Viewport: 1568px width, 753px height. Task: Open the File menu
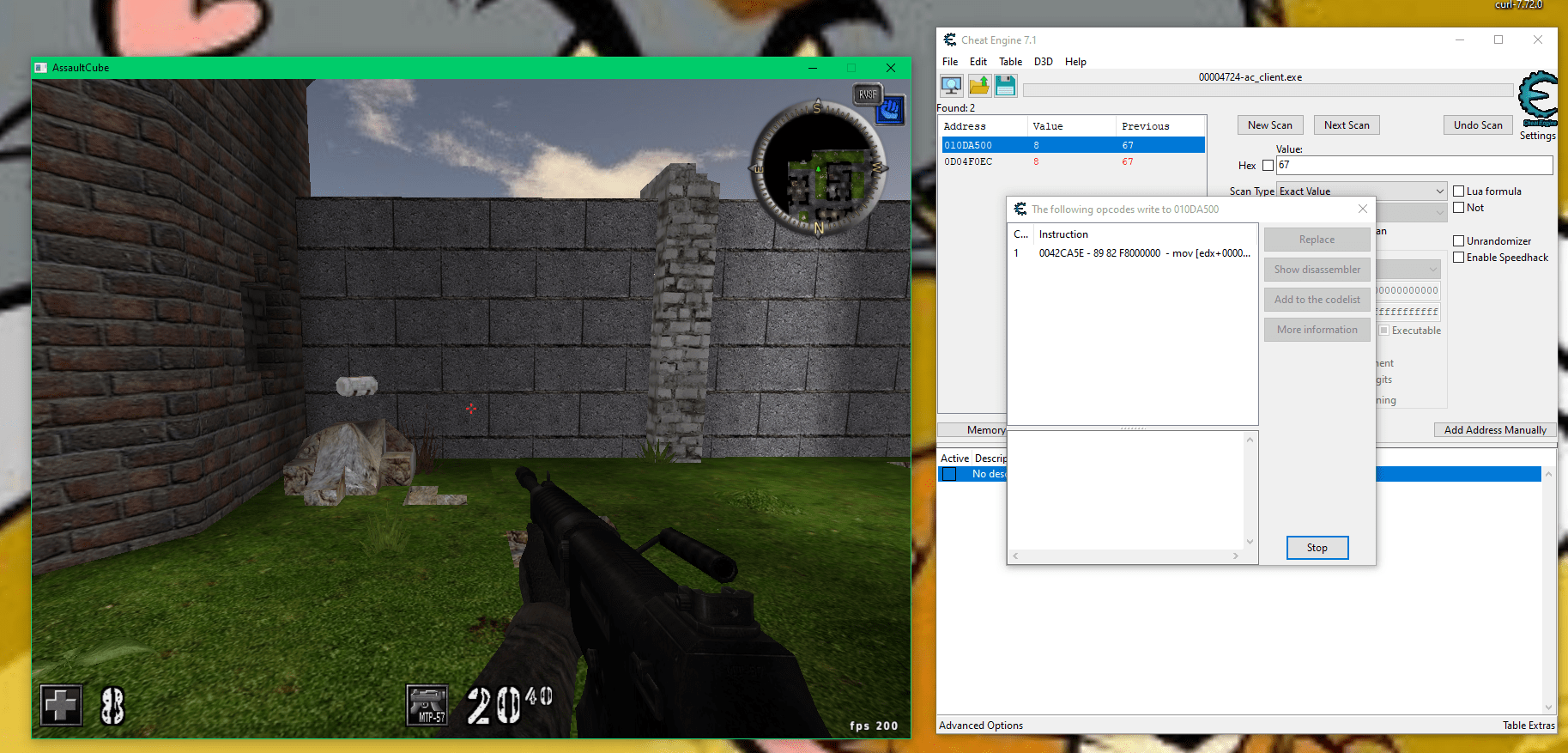(x=950, y=62)
